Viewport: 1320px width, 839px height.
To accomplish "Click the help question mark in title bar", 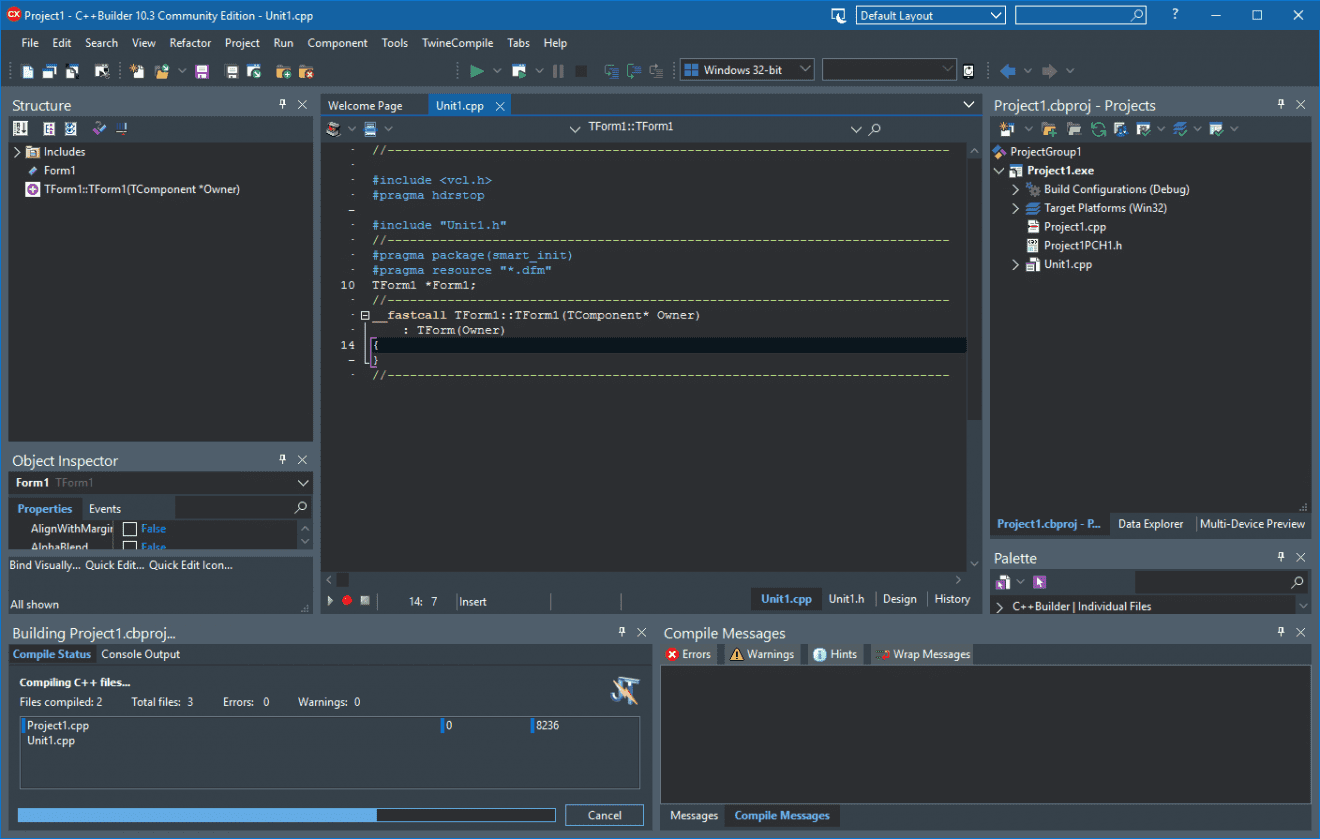I will click(x=1175, y=15).
